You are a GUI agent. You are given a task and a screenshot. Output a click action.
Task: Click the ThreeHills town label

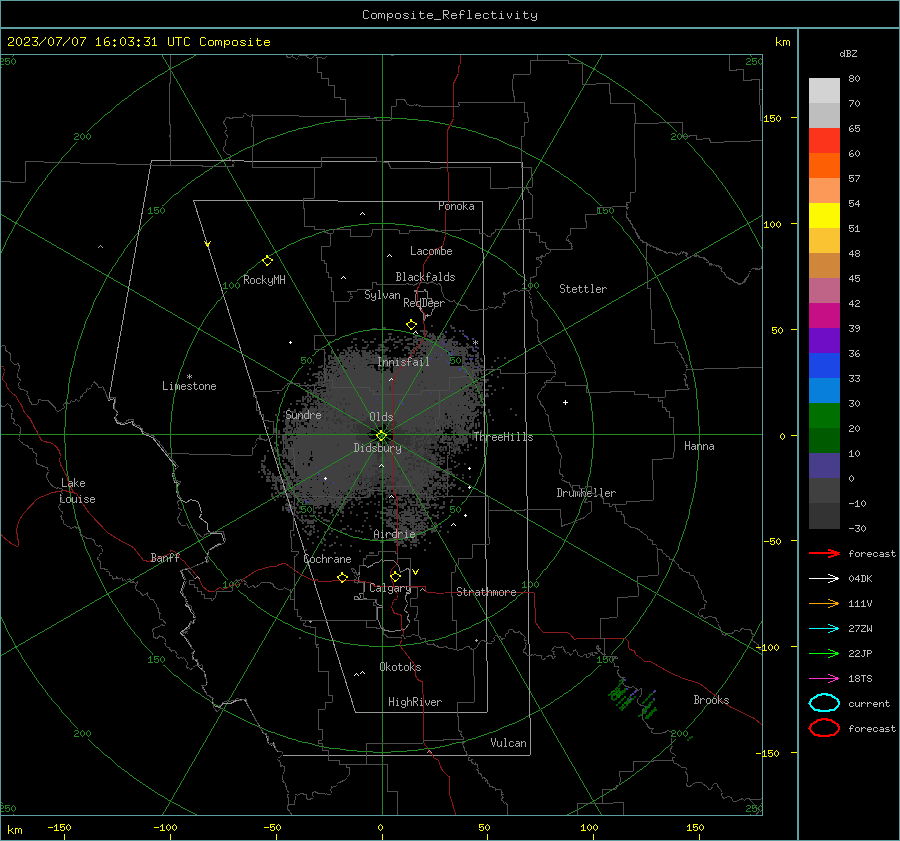pos(503,437)
